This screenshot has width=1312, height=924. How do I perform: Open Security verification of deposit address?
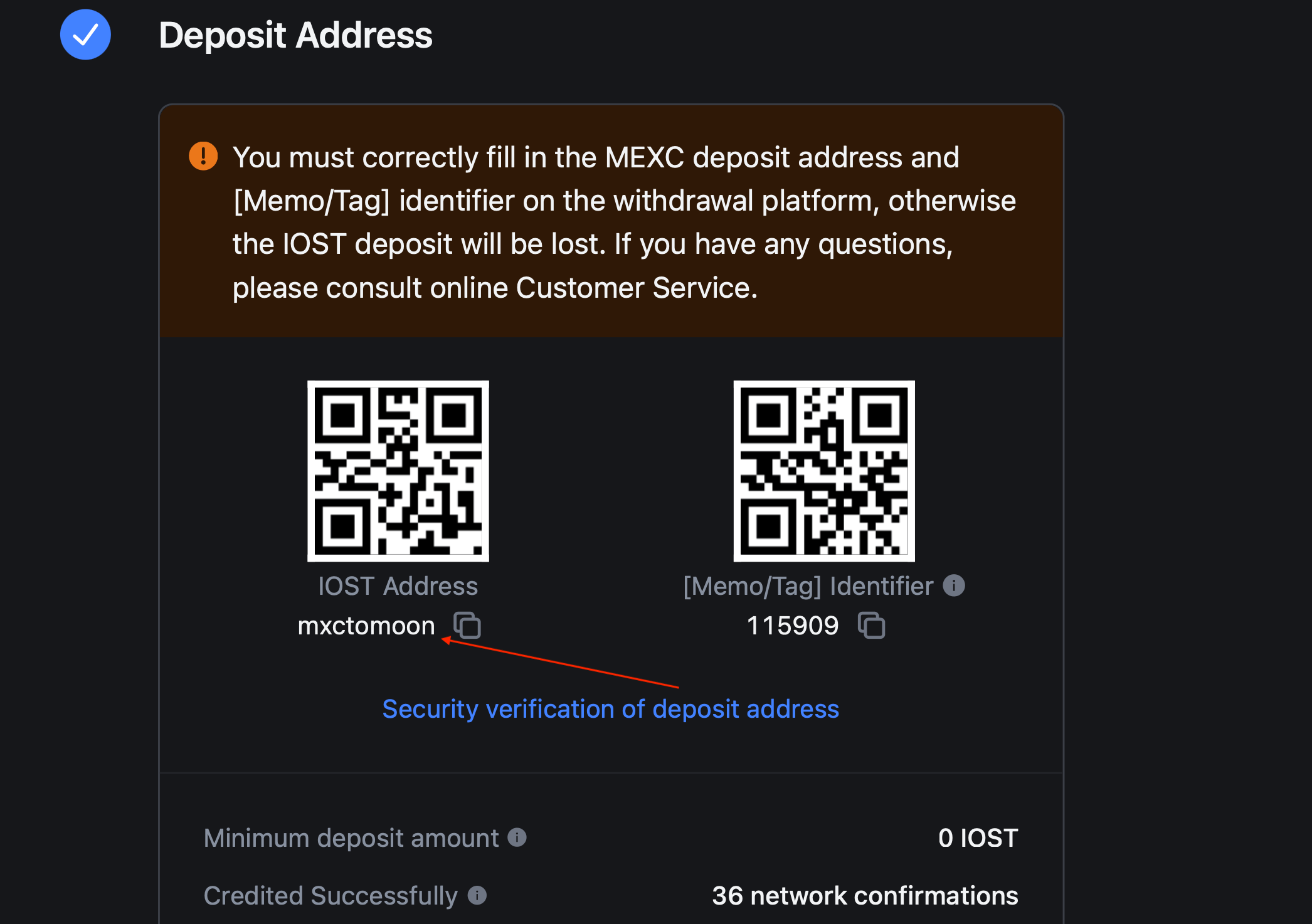(x=610, y=709)
